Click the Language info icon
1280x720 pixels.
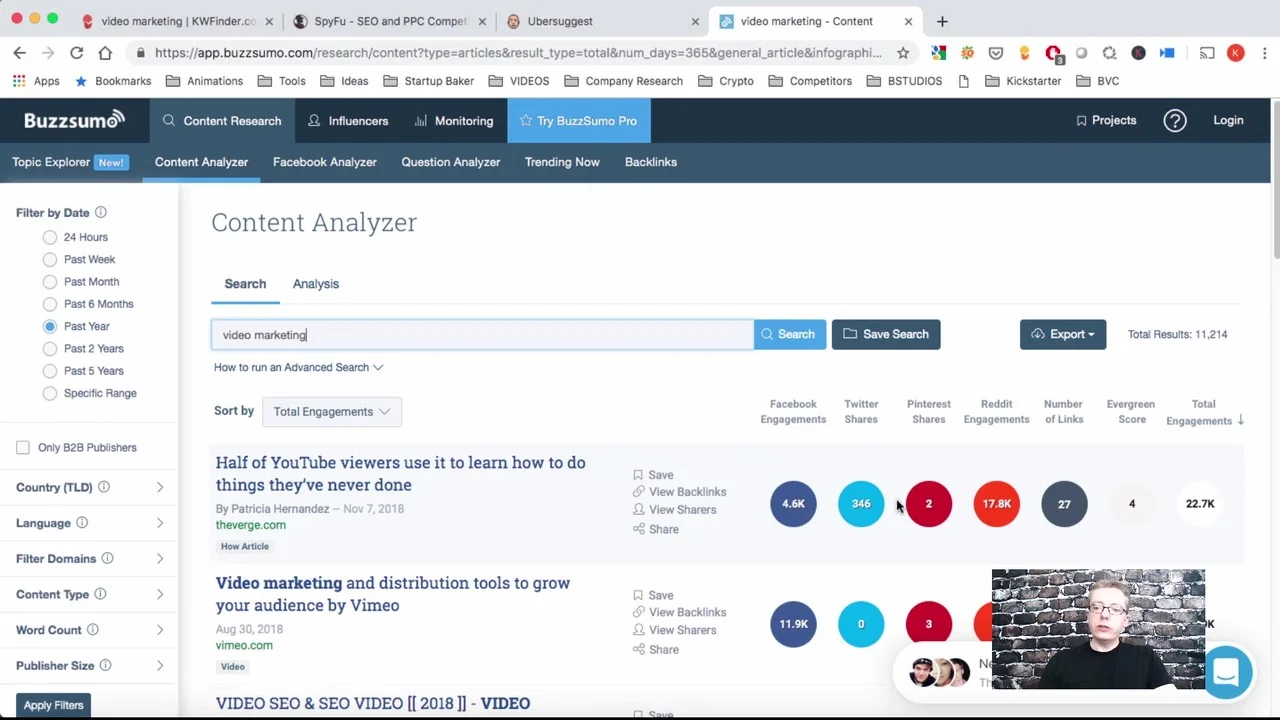coord(82,523)
